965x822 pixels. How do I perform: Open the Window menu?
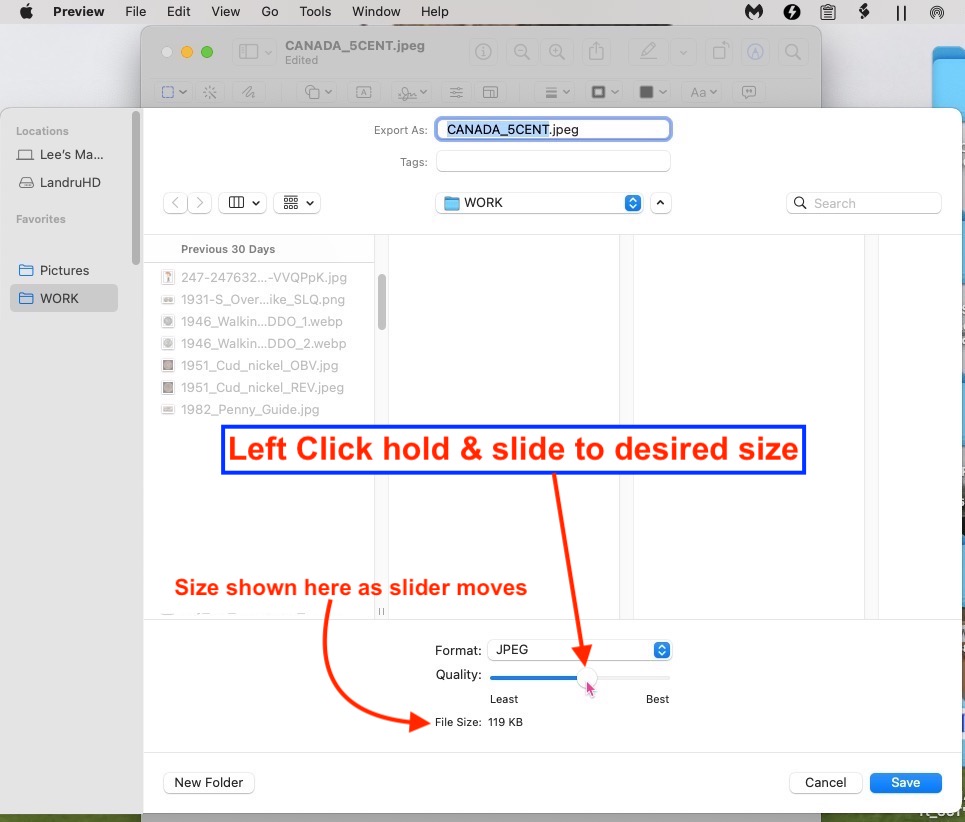(x=376, y=12)
